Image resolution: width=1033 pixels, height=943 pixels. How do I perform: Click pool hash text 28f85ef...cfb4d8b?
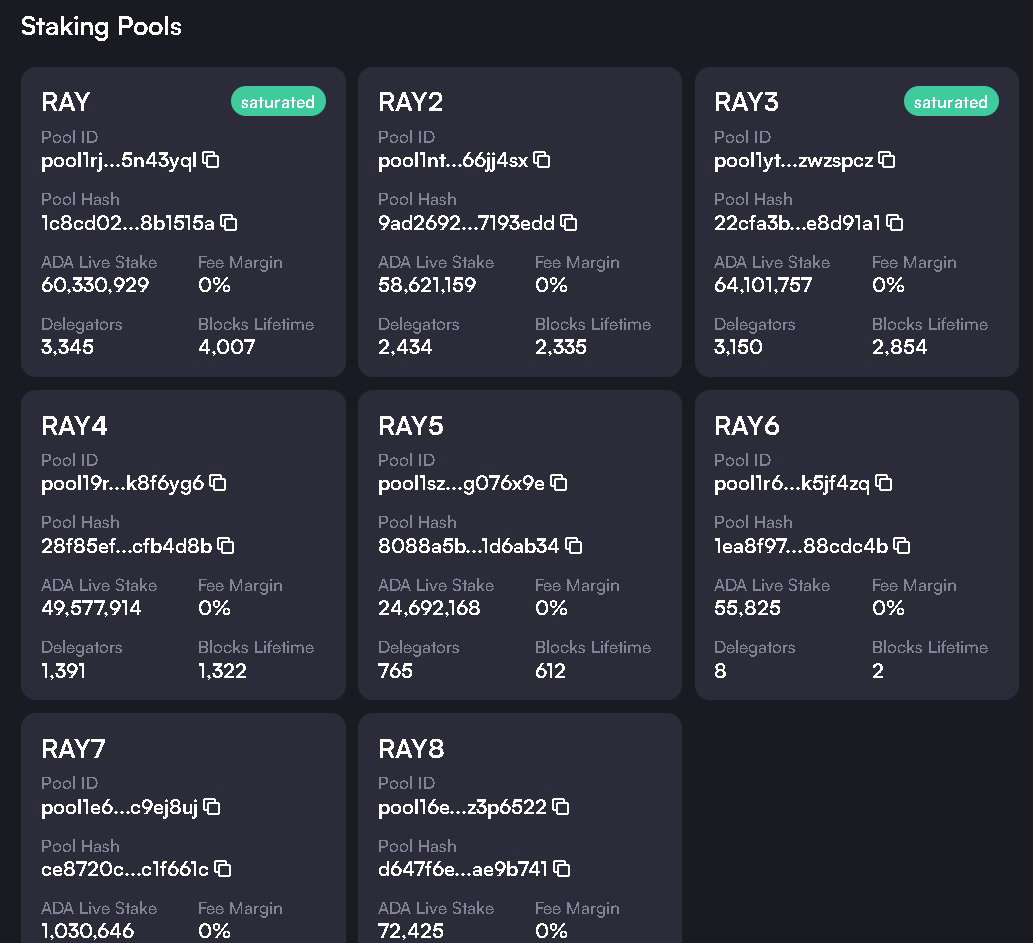[x=126, y=546]
